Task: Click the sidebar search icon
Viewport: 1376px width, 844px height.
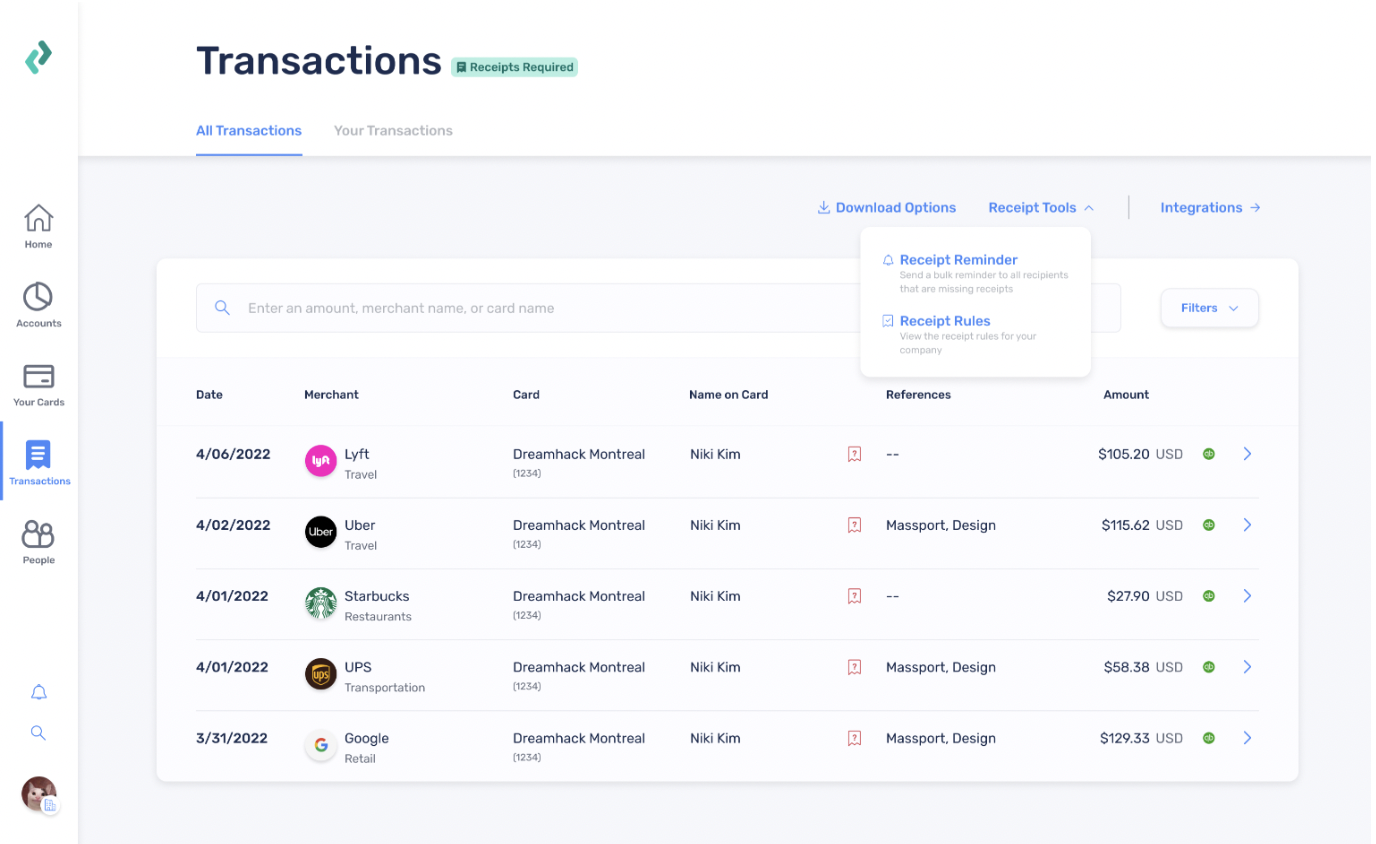Action: [x=38, y=732]
